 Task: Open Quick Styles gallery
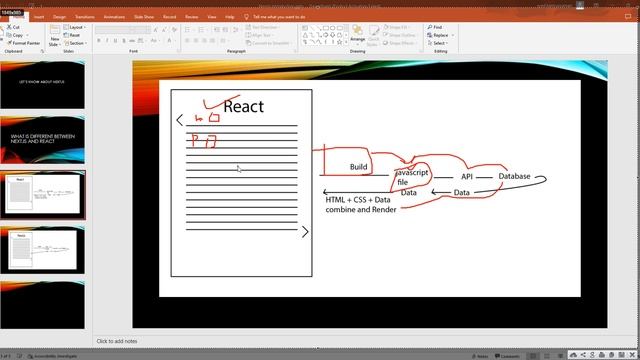pos(373,36)
